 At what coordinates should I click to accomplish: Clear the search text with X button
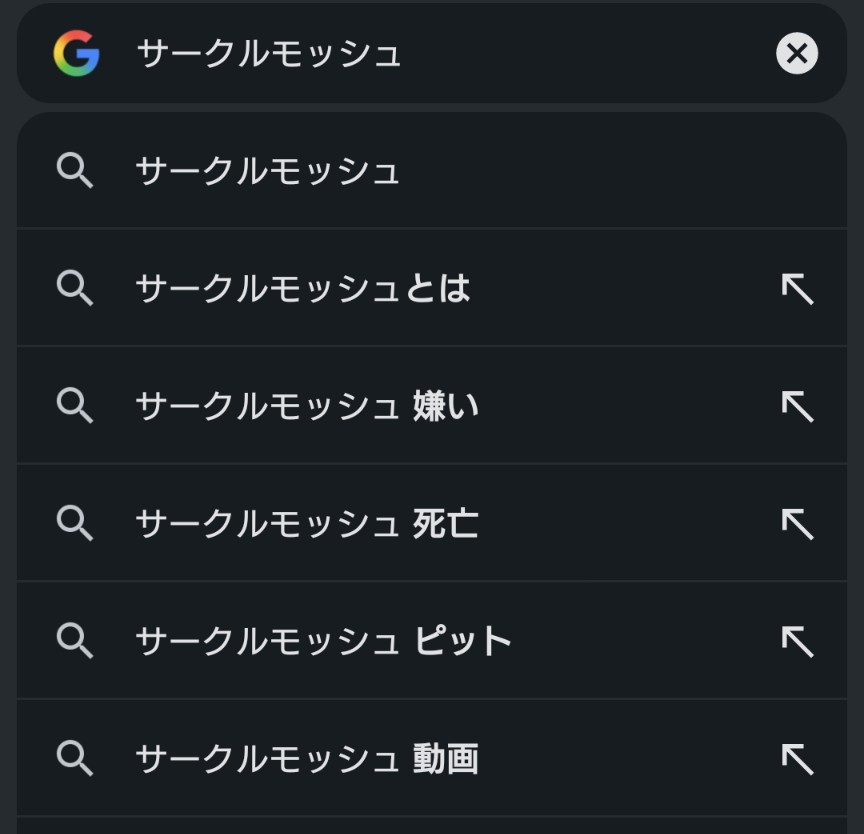(x=797, y=53)
